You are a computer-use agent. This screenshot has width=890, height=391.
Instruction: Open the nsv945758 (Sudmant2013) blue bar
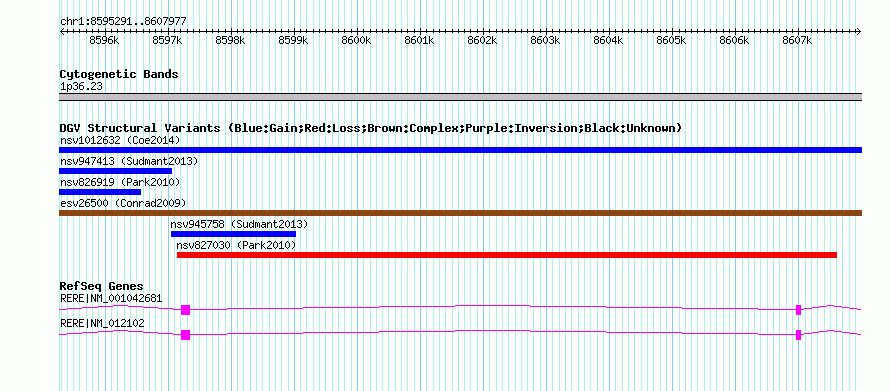pyautogui.click(x=233, y=234)
